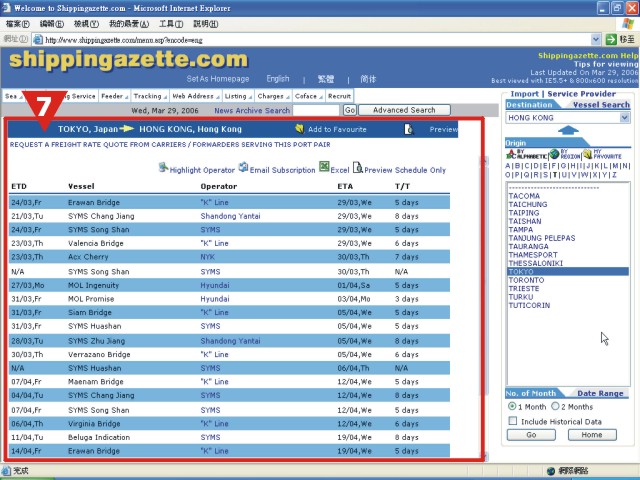Click Shandong Yantai operator for SYMS Zhu Jiang
Screen dimensions: 640x480
pos(230,341)
